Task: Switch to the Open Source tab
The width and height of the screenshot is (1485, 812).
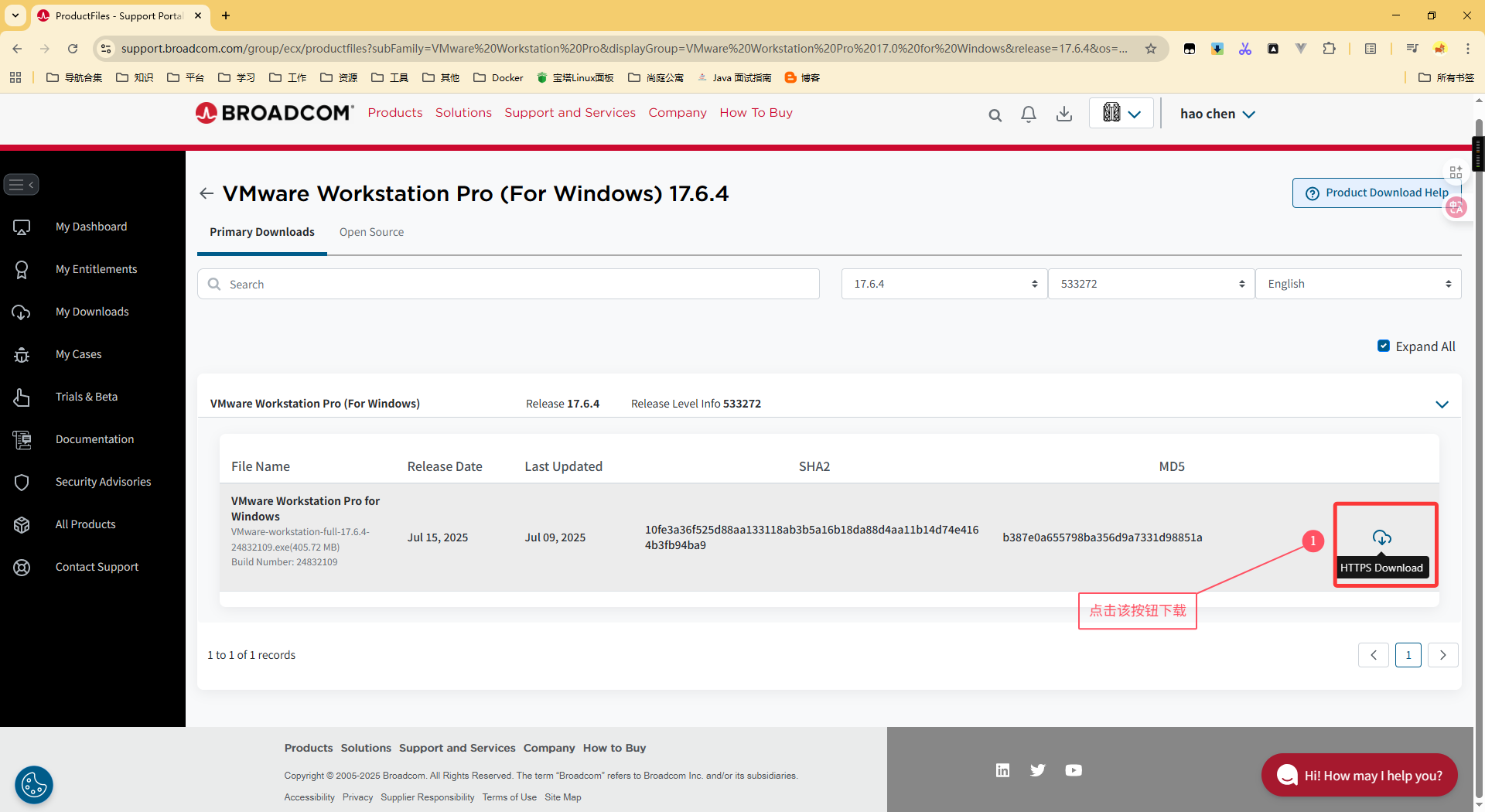Action: (371, 232)
